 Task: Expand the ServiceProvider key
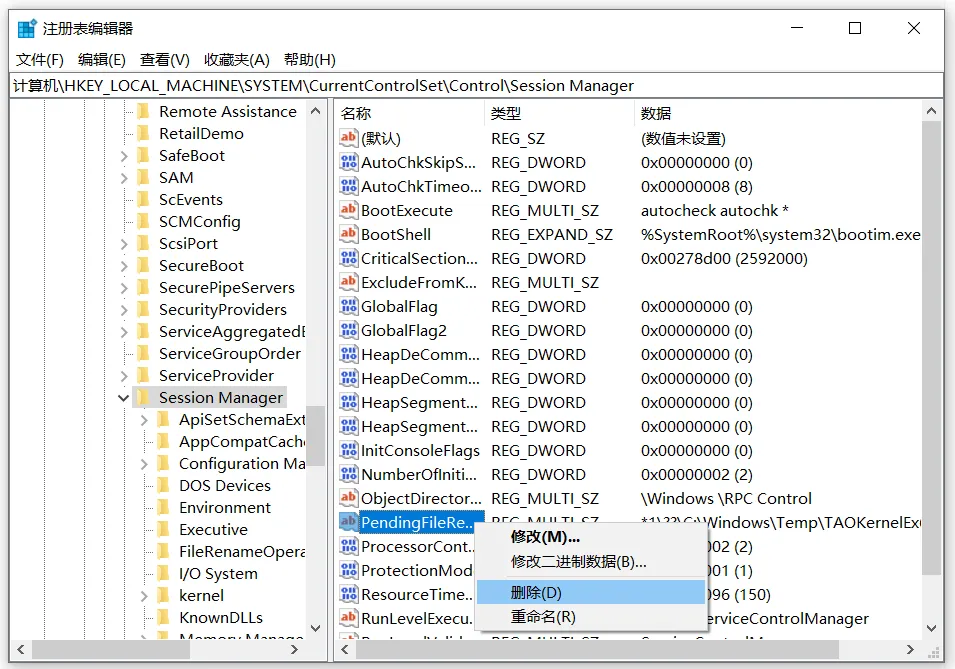124,376
